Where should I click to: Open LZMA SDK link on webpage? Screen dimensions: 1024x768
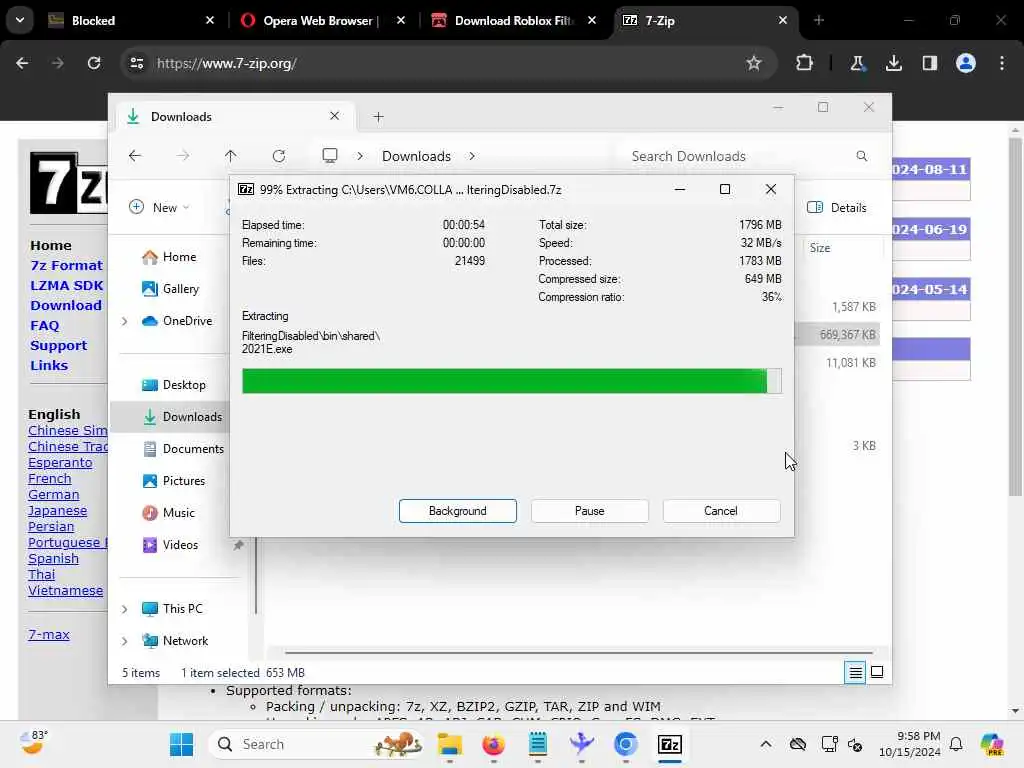66,285
